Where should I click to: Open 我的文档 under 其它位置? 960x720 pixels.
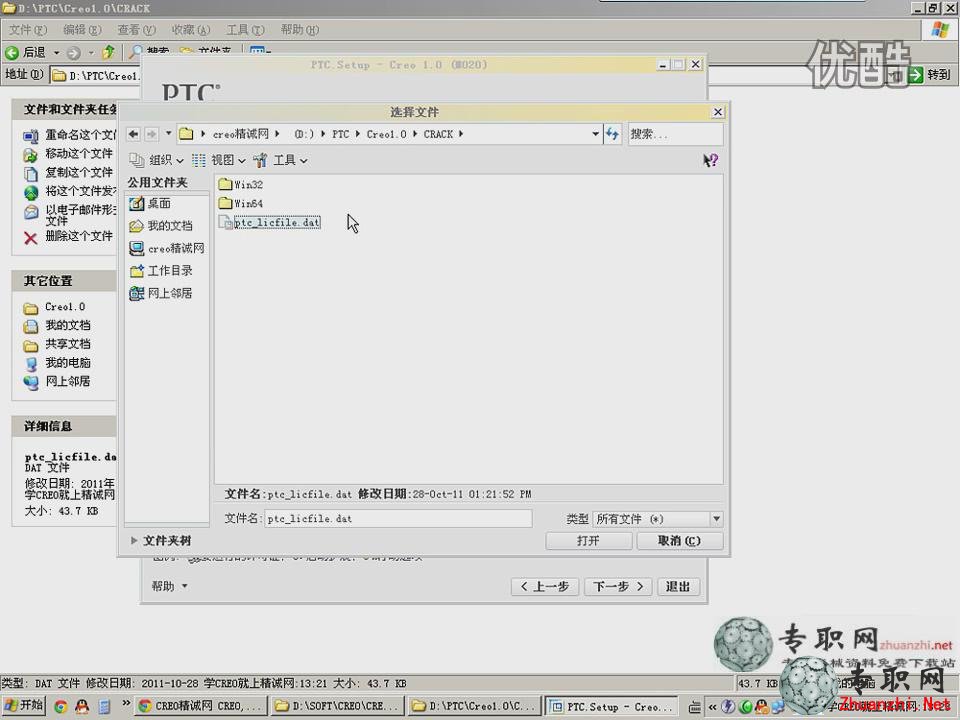click(x=57, y=325)
